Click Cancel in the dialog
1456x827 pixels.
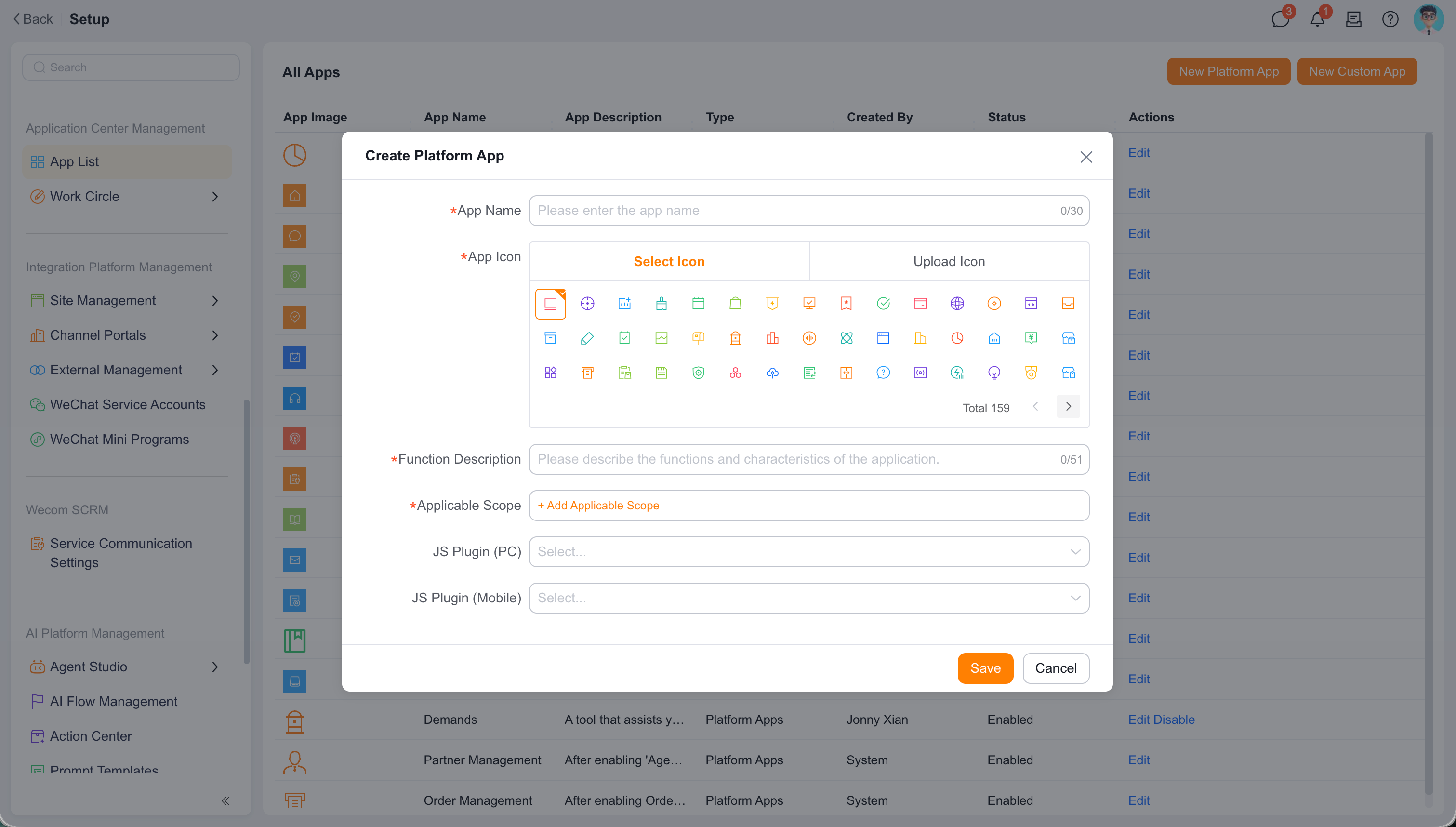pos(1056,668)
